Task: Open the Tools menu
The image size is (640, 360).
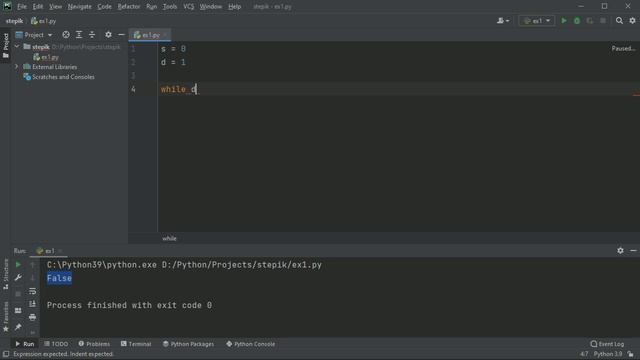Action: coord(170,7)
